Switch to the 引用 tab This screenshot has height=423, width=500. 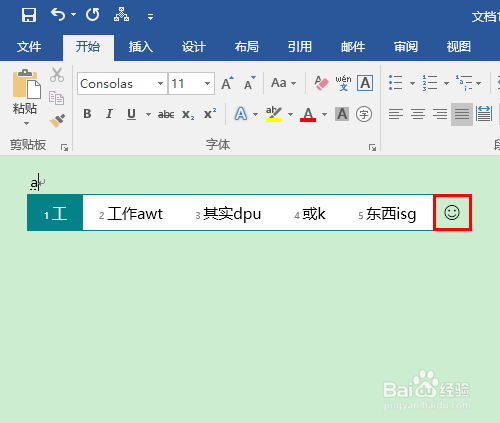pos(300,47)
